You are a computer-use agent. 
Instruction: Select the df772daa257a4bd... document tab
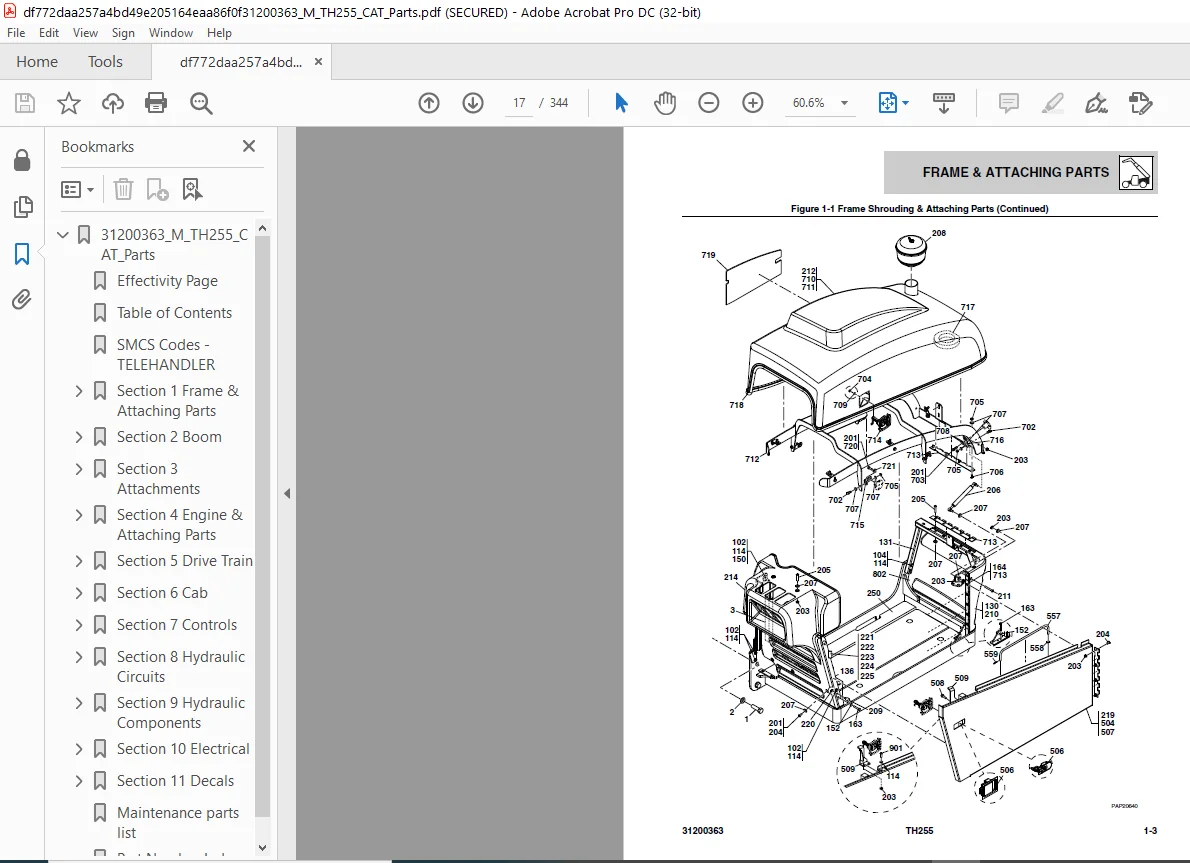click(x=241, y=62)
